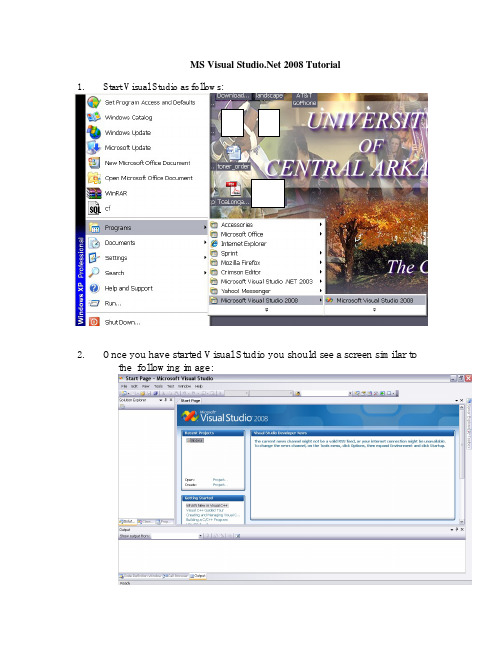Click Shut Down... in Start menu
The width and height of the screenshot is (502, 649).
(x=147, y=322)
